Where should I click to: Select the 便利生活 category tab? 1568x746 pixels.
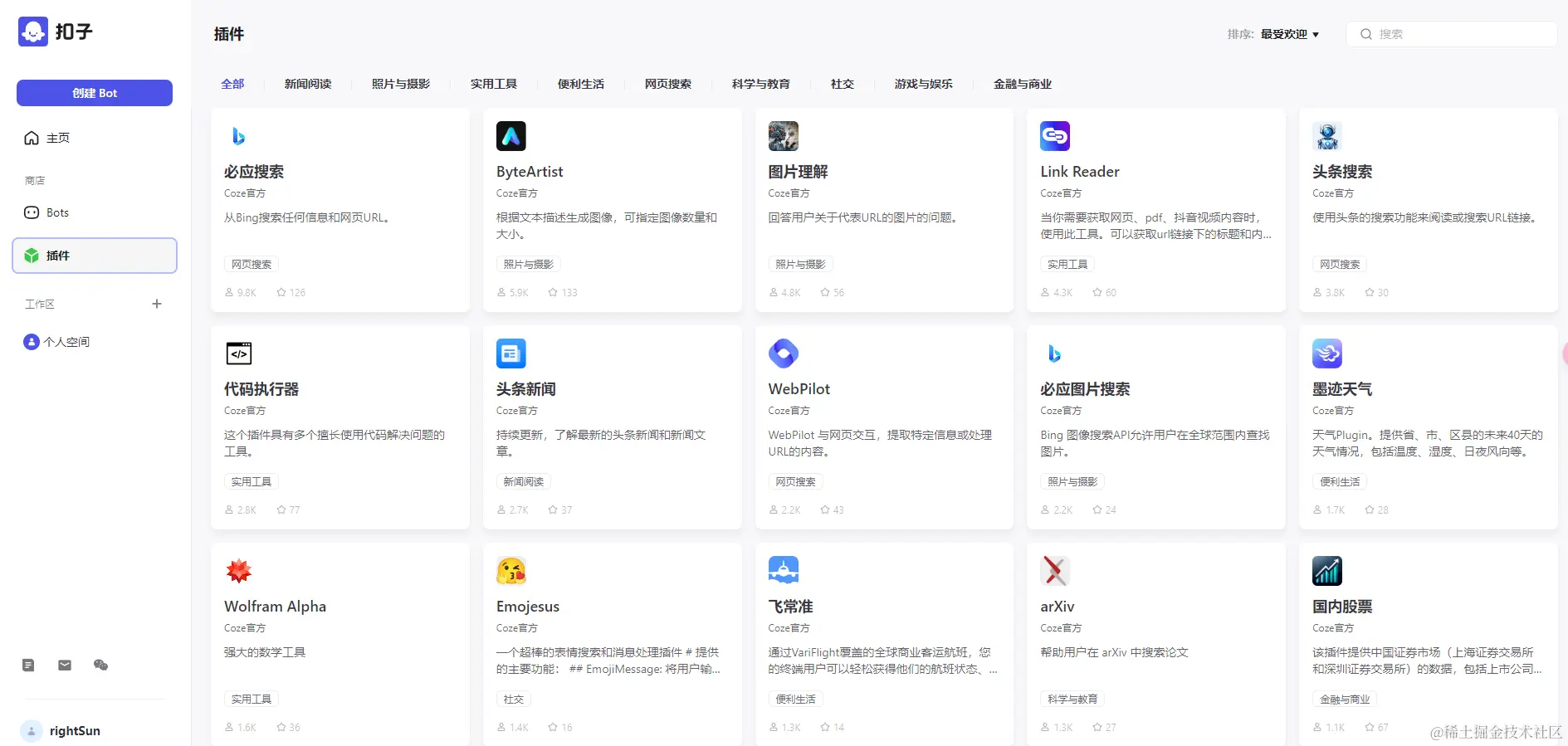581,84
